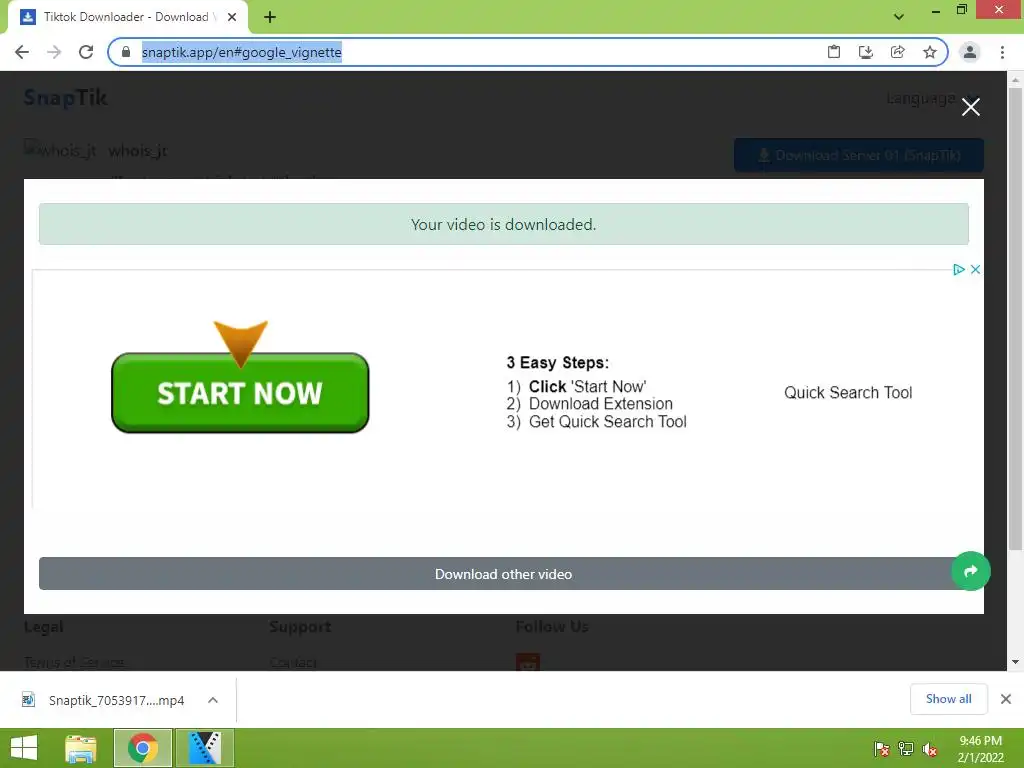Share this page via the address bar icon
This screenshot has width=1024, height=768.
[897, 52]
